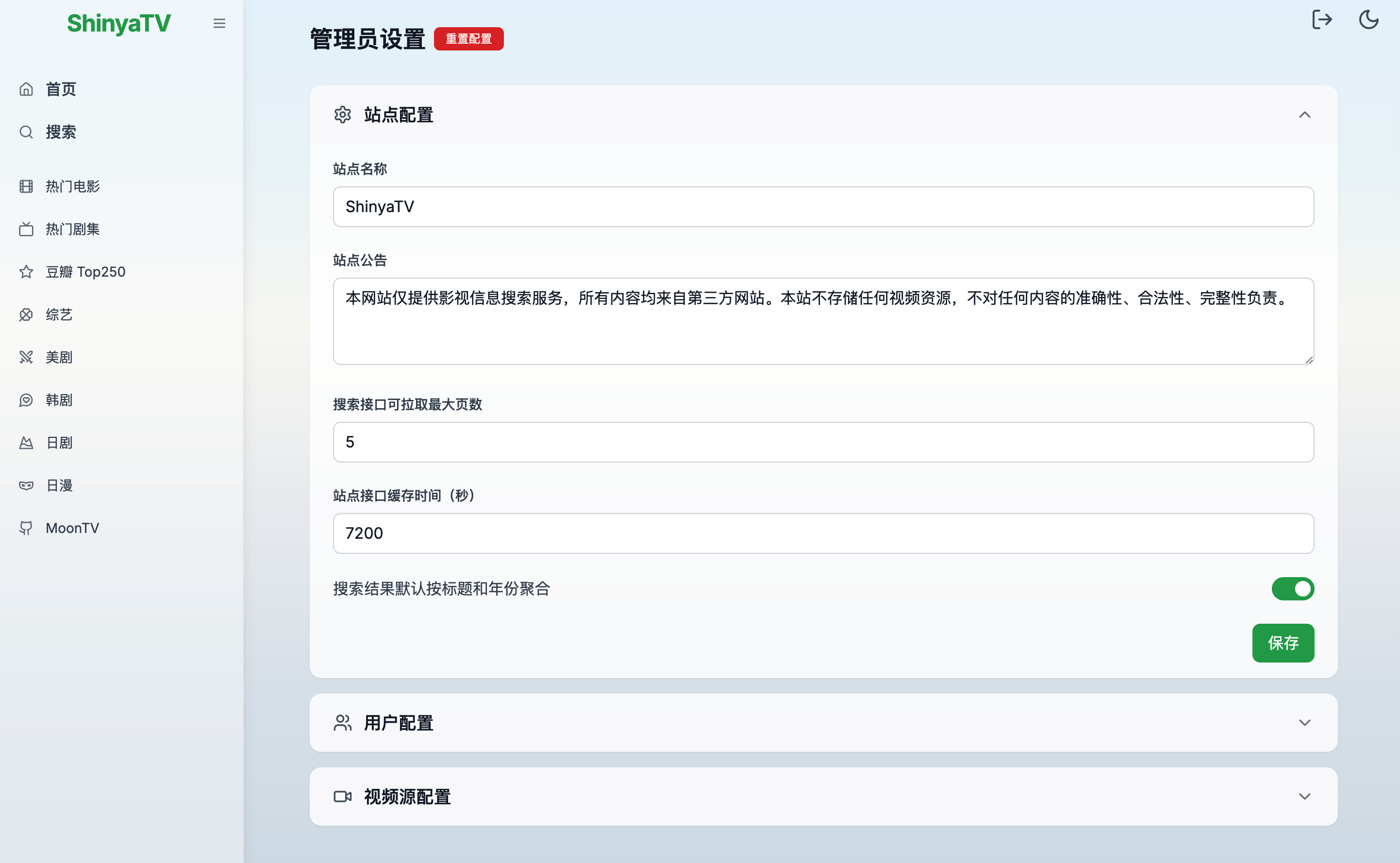1400x863 pixels.
Task: Click the 站点接口缓存时间（秒） label
Action: click(x=405, y=496)
